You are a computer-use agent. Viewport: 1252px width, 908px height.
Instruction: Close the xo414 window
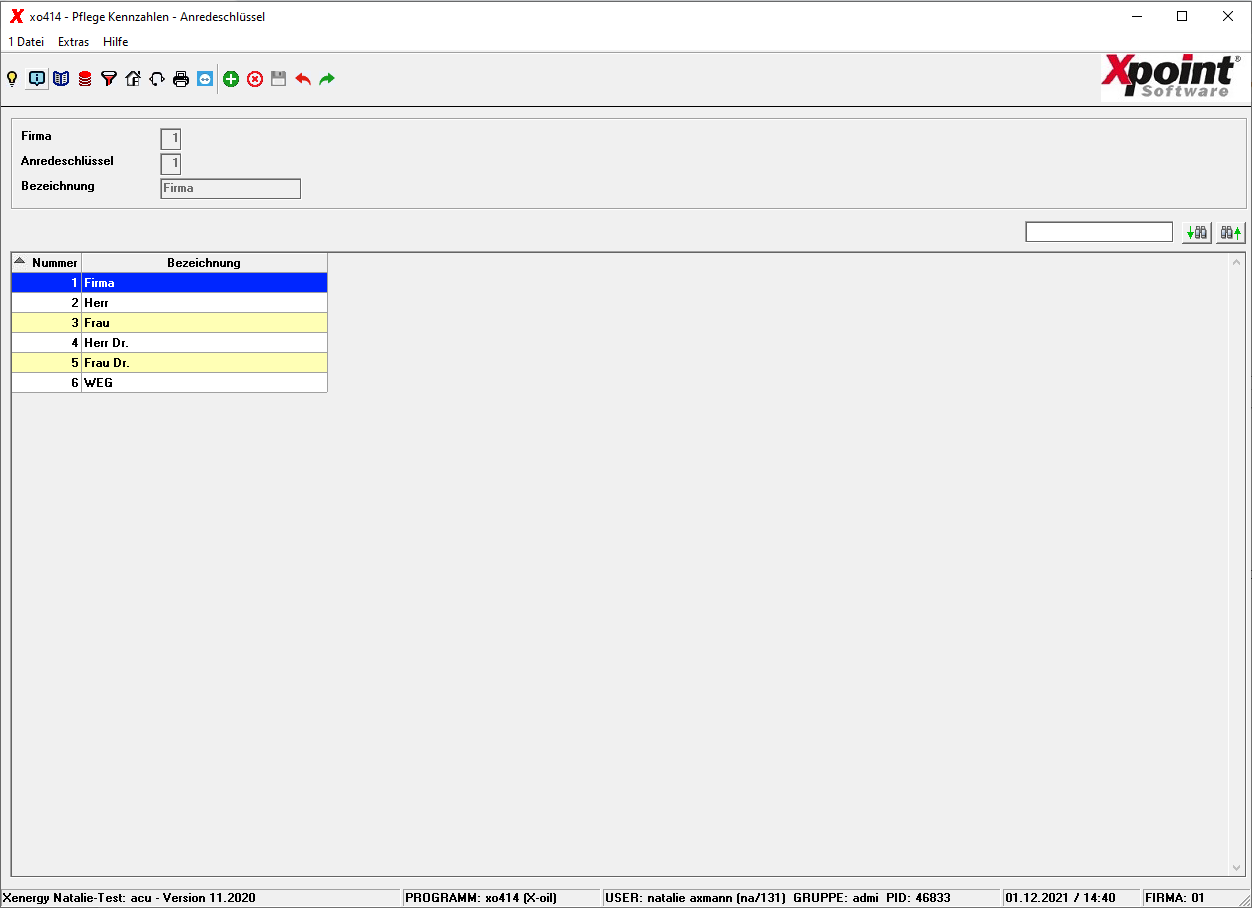[1228, 16]
